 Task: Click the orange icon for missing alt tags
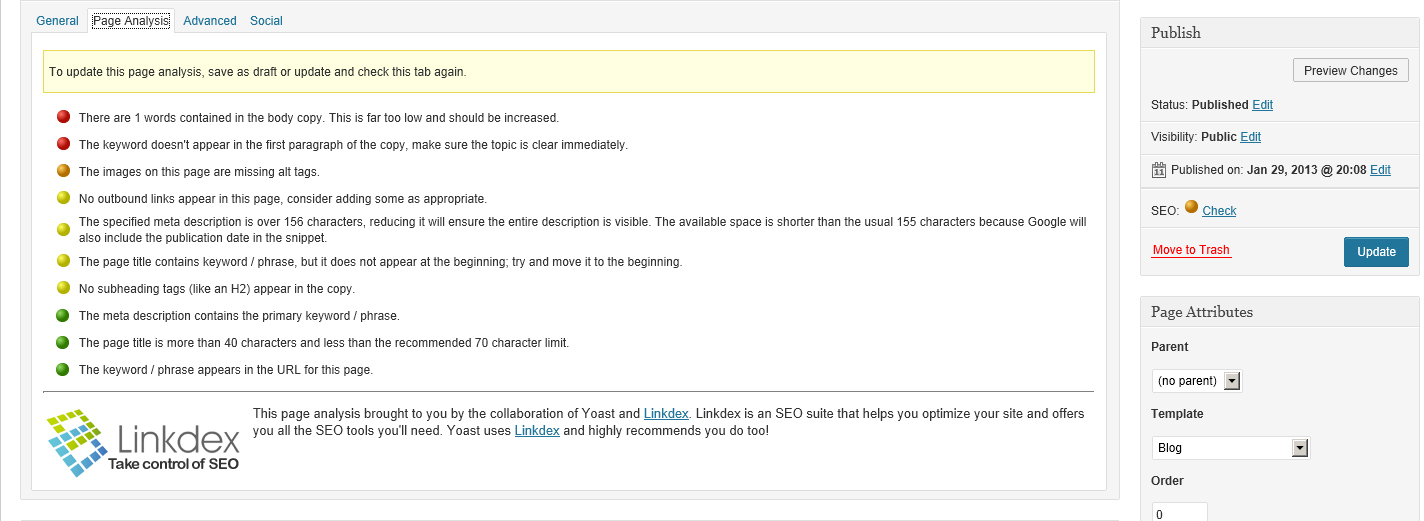[63, 171]
